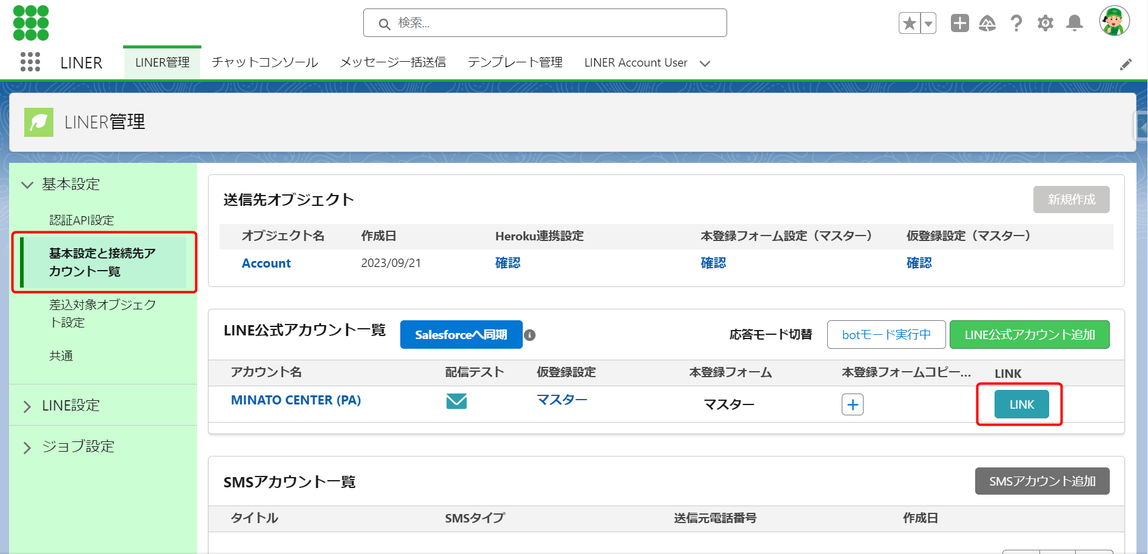Click the タイトル column header
Screen dimensions: 1148x554
click(x=254, y=518)
